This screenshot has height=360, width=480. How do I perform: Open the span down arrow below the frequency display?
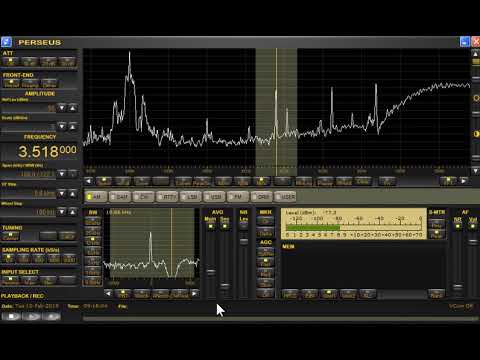point(62,174)
